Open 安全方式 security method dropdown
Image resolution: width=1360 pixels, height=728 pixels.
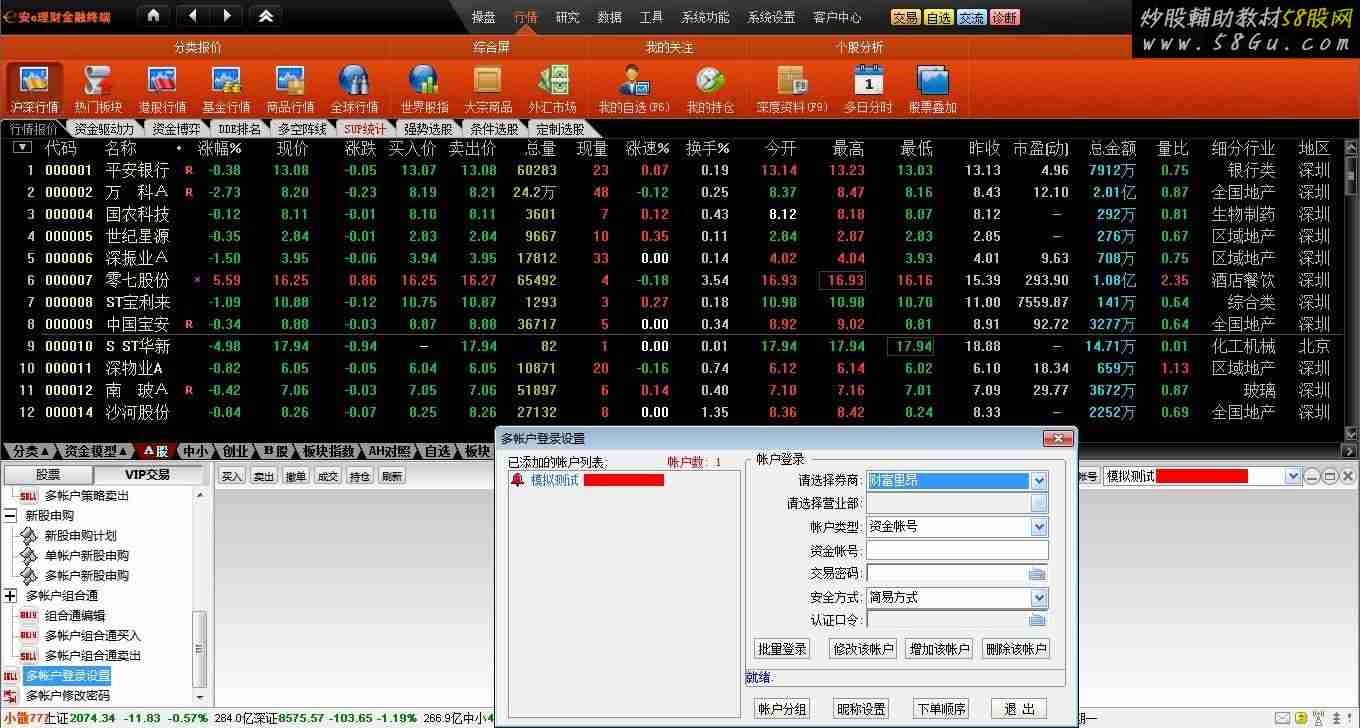click(1039, 598)
